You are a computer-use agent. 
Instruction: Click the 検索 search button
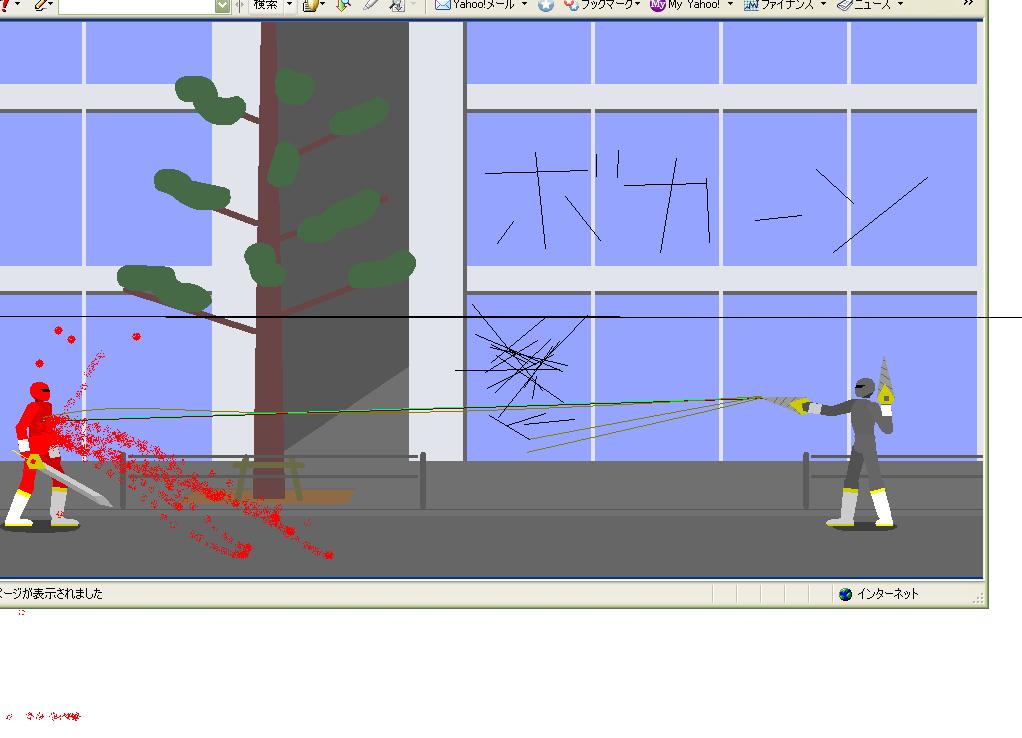266,5
